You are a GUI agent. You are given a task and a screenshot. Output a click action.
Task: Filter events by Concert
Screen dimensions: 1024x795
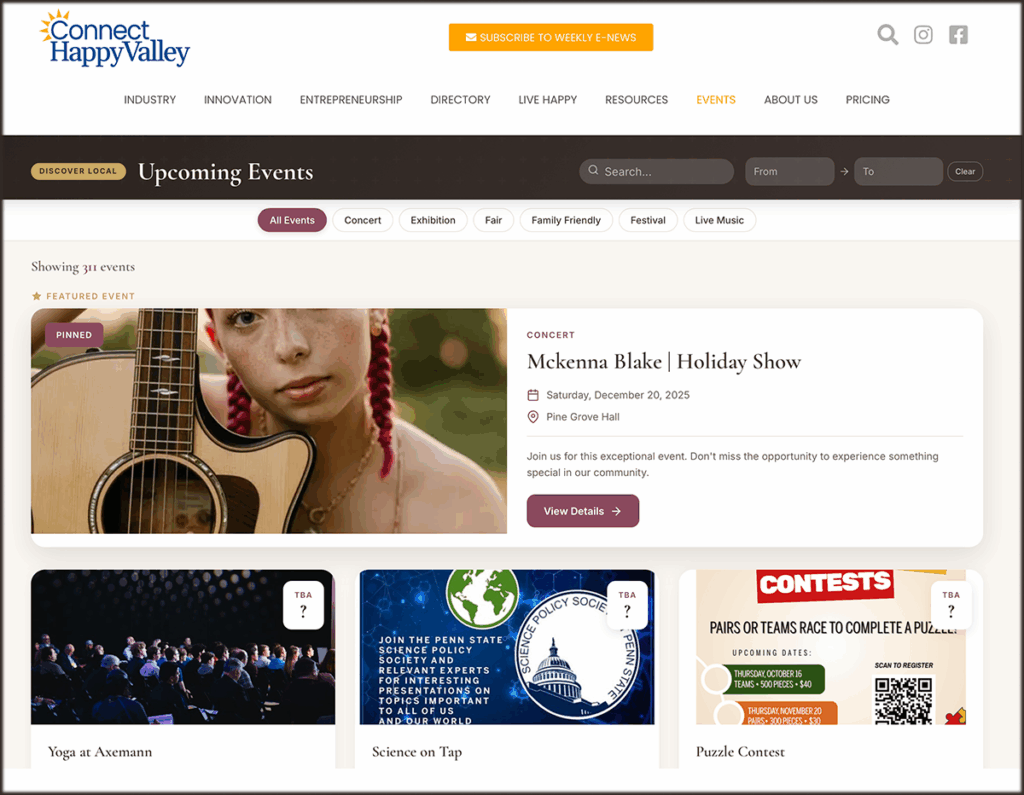point(362,220)
